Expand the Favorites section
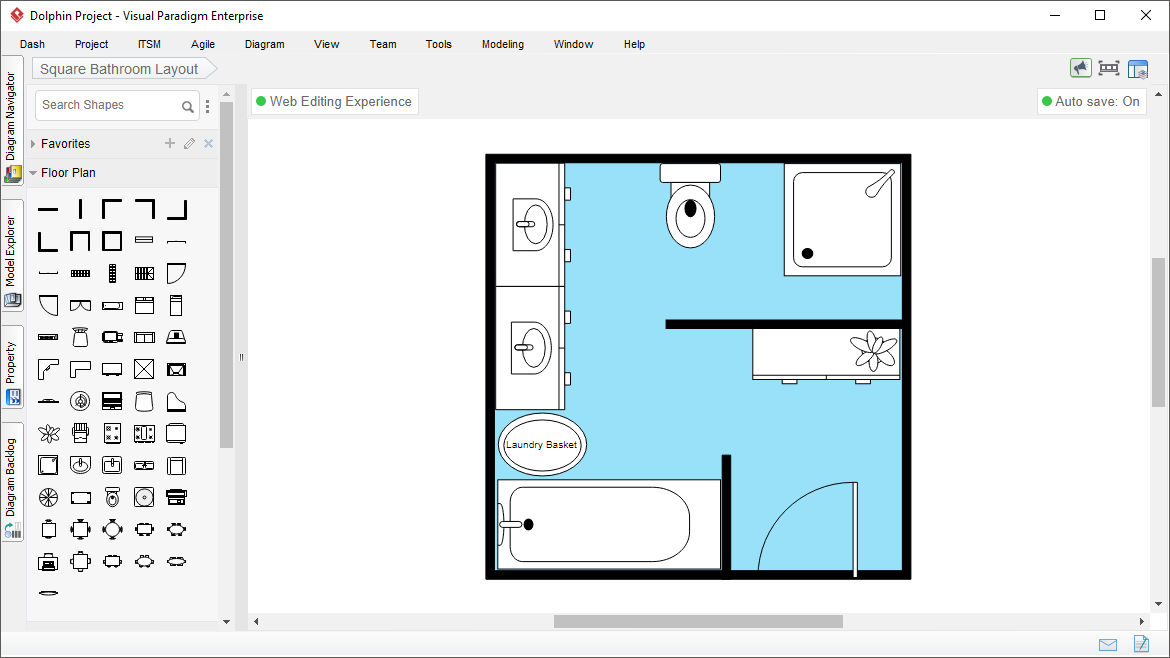Screen dimensions: 1170x658 tap(33, 144)
